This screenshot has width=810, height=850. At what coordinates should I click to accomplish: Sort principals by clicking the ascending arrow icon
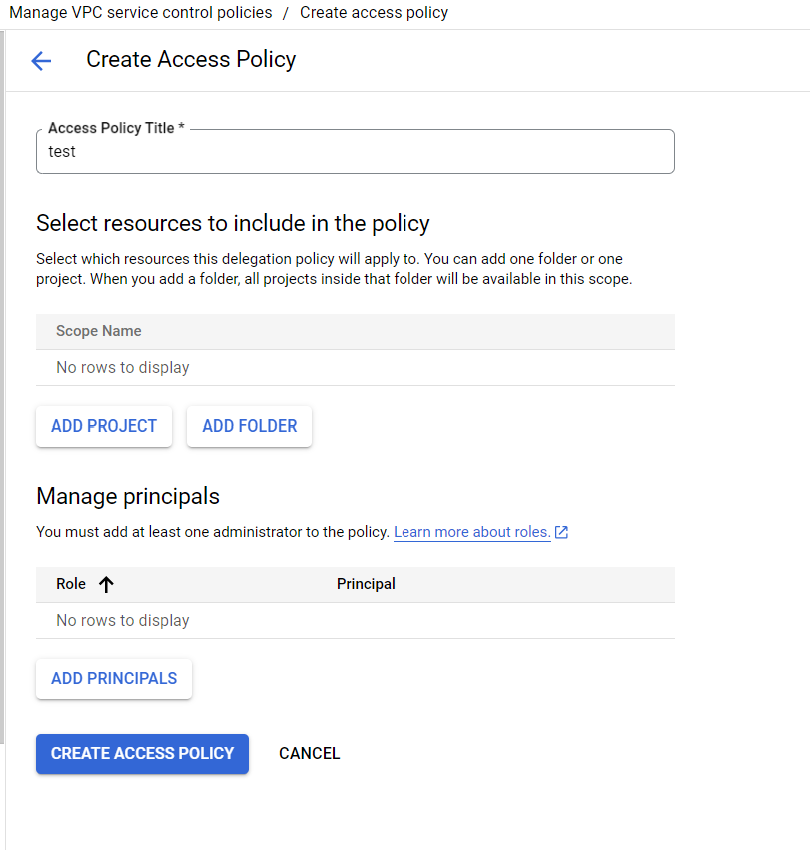click(x=106, y=584)
